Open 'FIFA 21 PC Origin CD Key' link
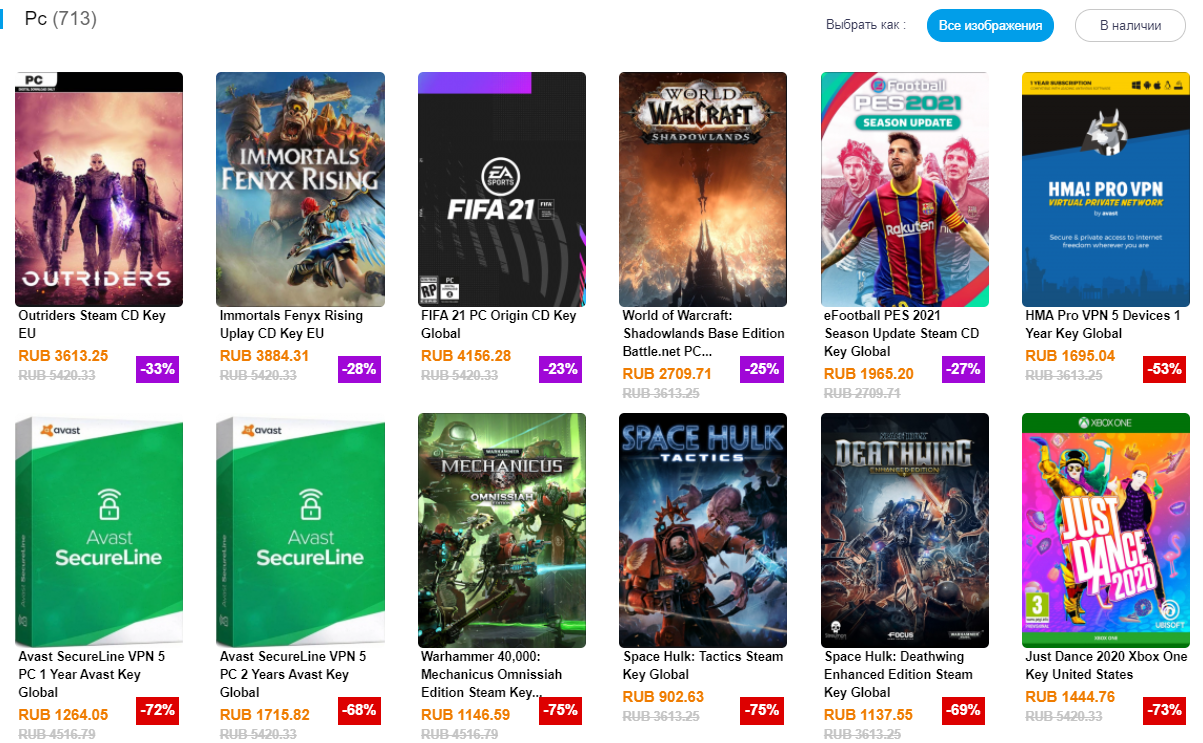Screen dimensions: 1203x743 (498, 324)
